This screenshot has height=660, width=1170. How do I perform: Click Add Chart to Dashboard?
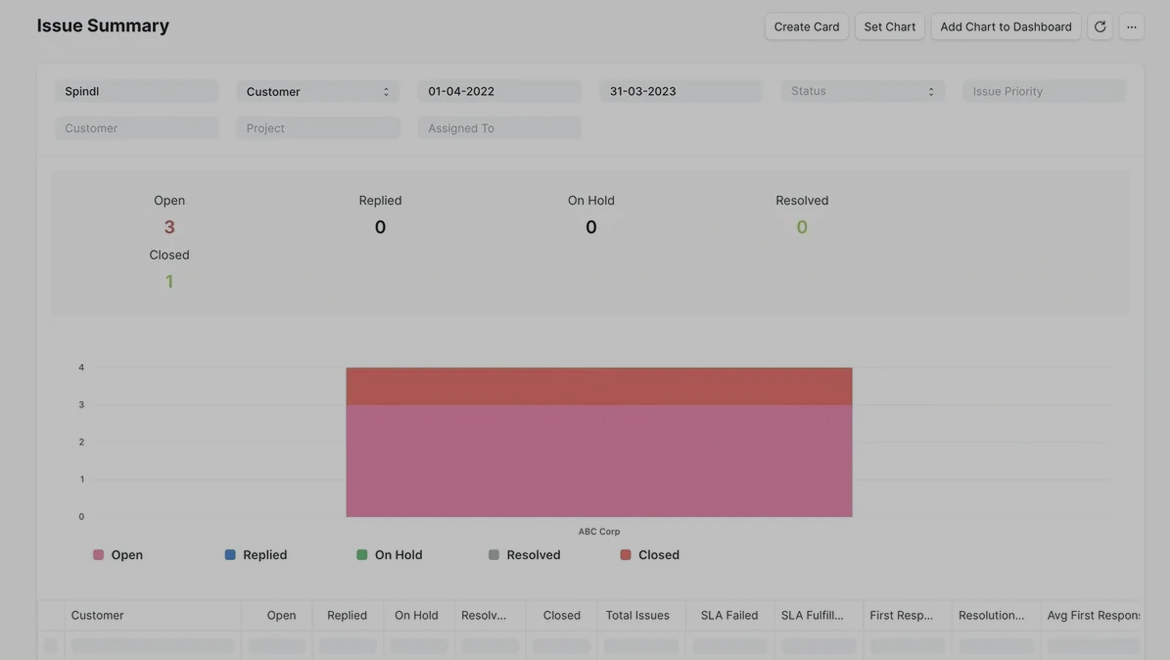click(x=1005, y=27)
